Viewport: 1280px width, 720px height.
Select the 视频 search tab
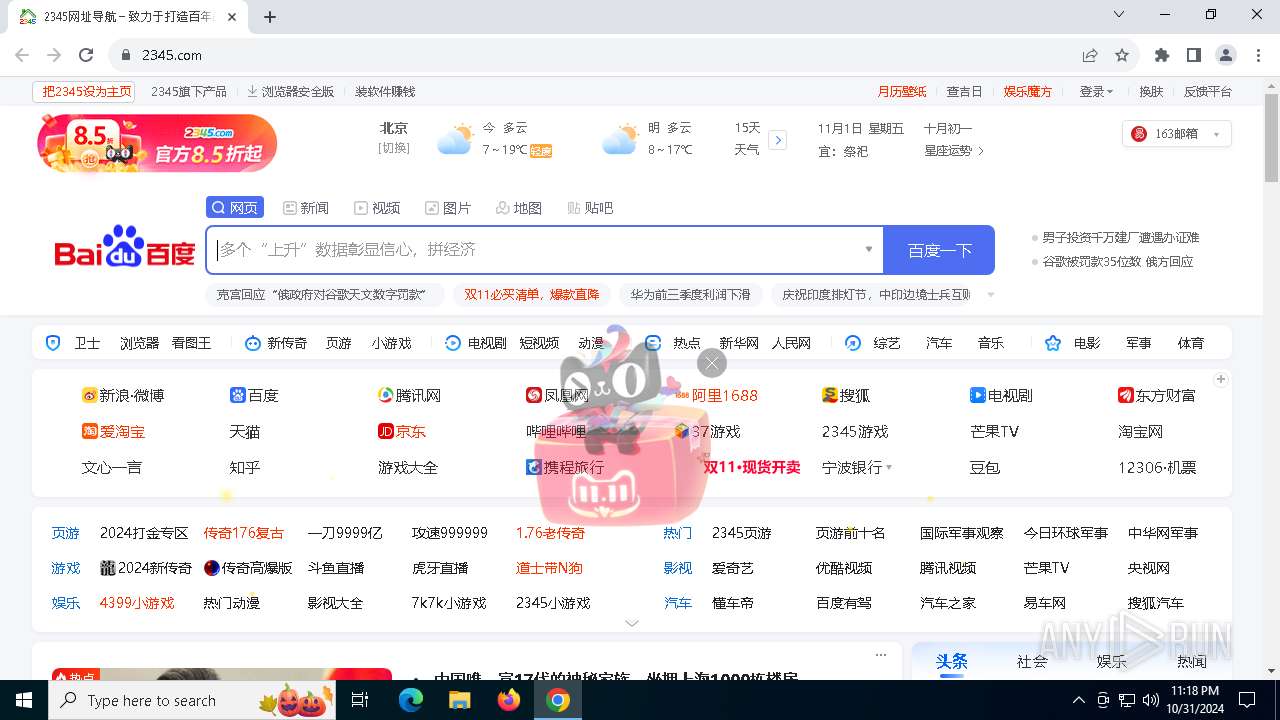(x=377, y=207)
